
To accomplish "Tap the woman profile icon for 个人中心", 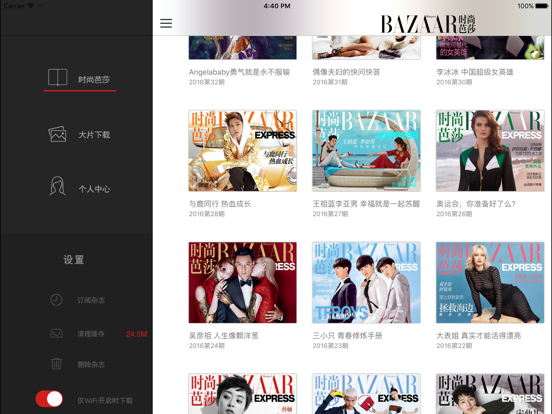I will [x=57, y=186].
